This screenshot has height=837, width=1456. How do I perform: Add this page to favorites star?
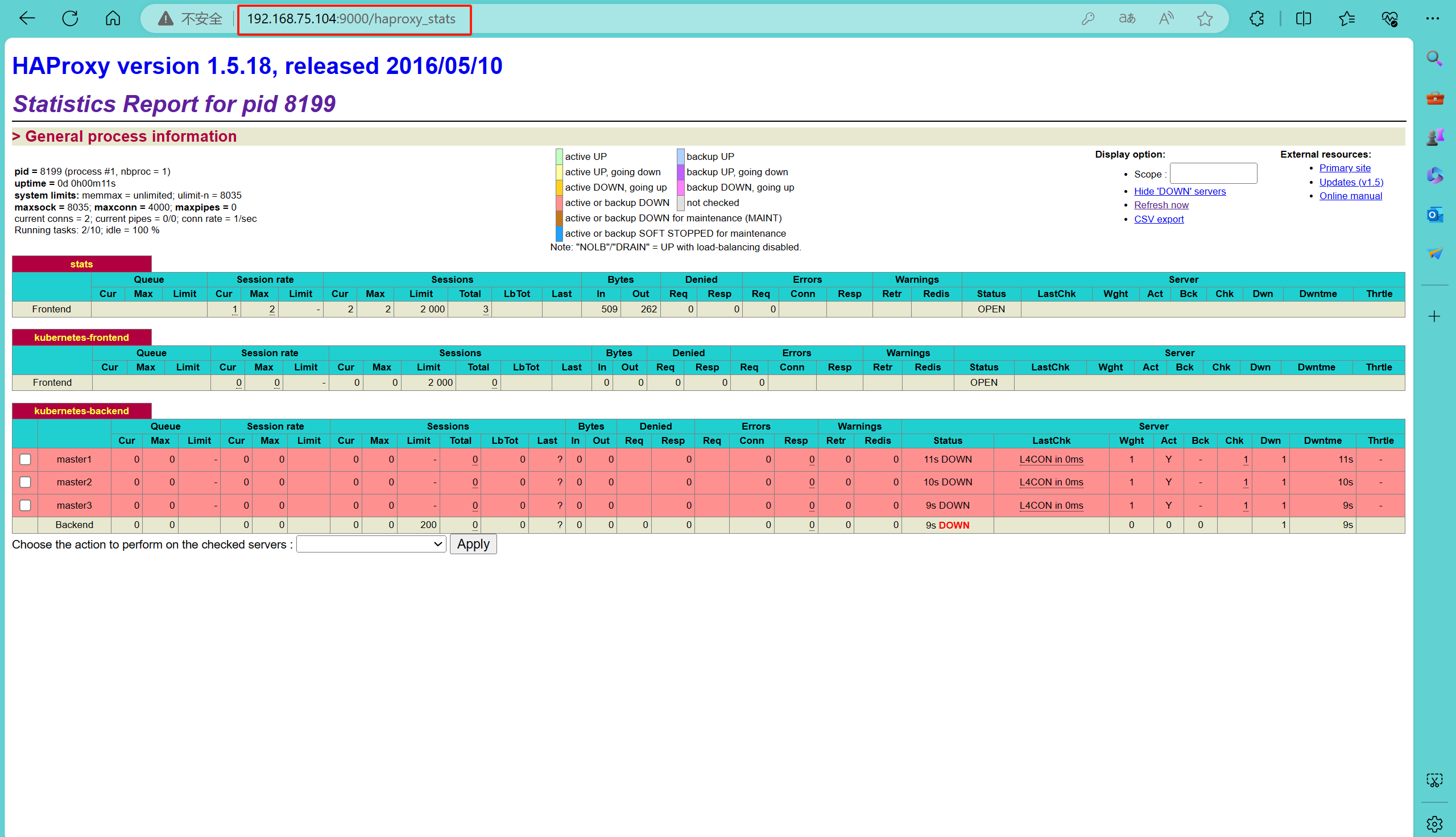click(x=1205, y=18)
